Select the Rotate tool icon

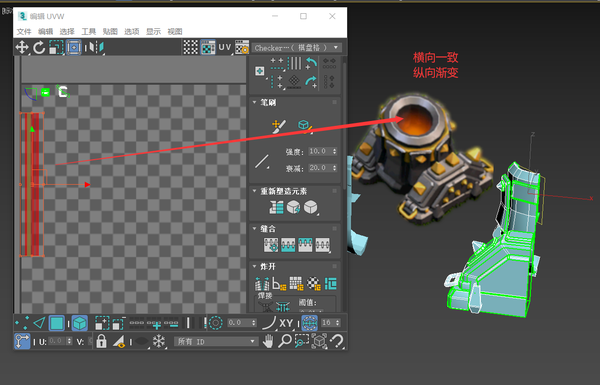[39, 48]
